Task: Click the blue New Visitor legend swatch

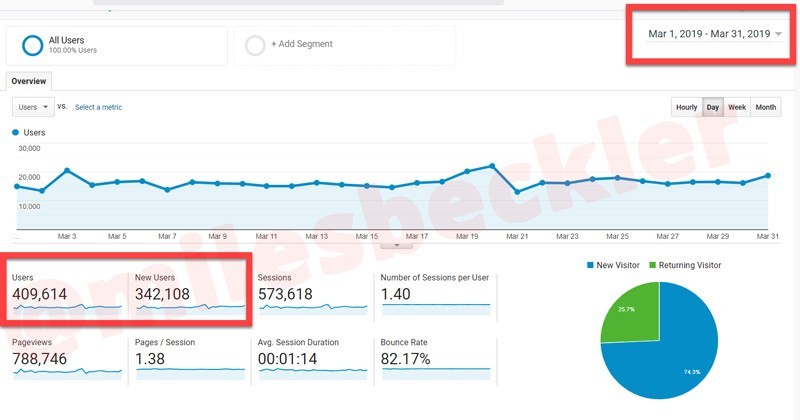Action: tap(590, 265)
